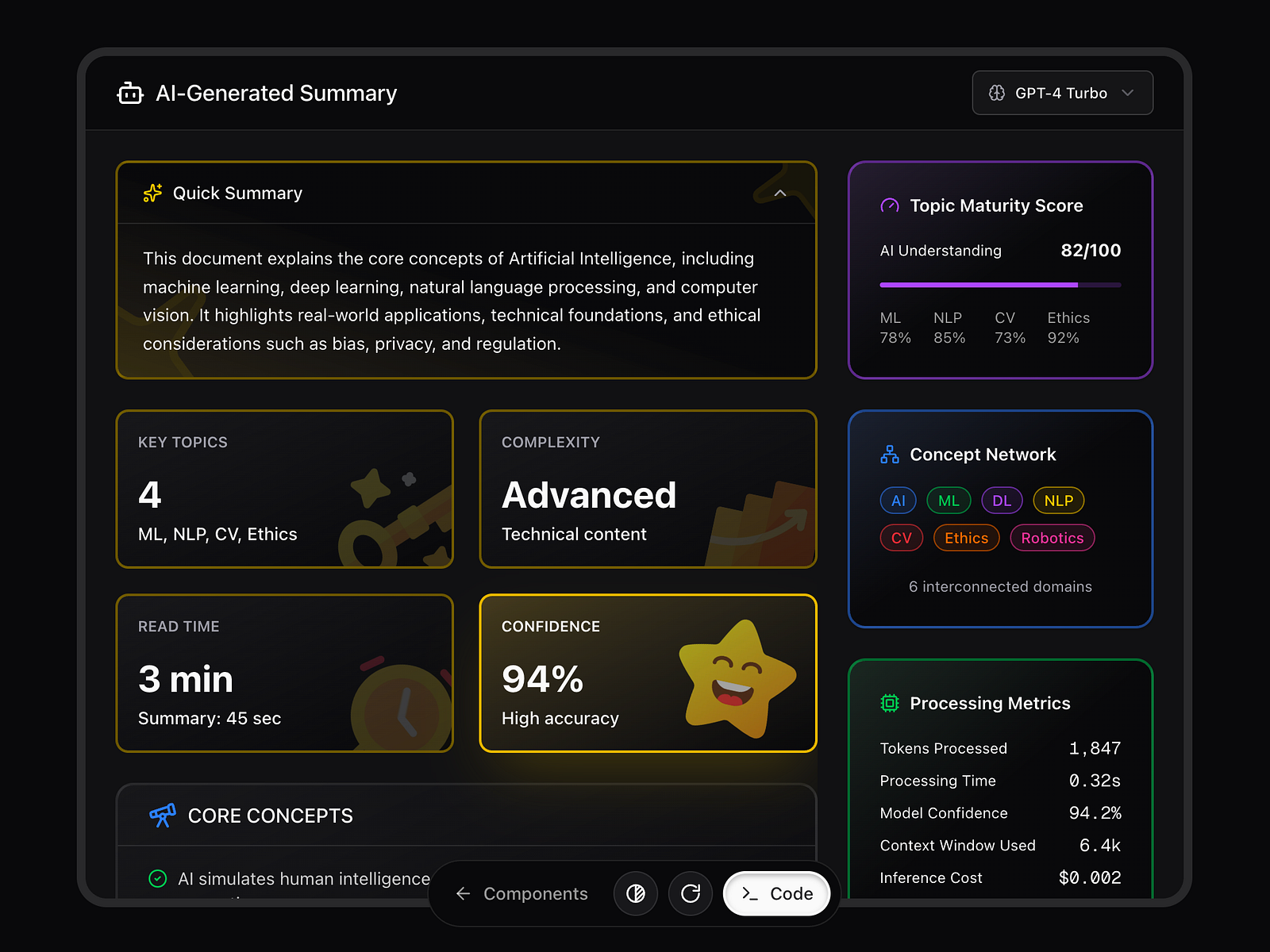
Task: Click the 82/100 score value
Action: [x=1091, y=251]
